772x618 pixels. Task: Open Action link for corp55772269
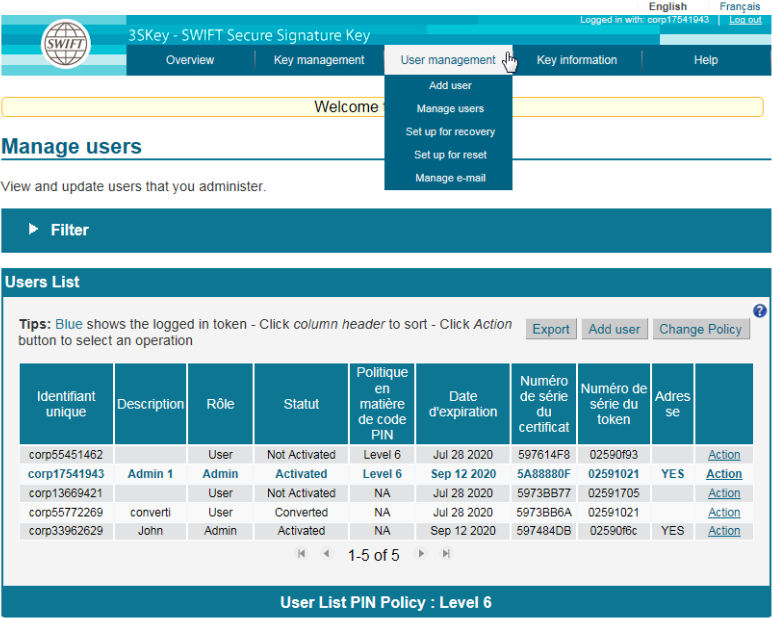[724, 513]
